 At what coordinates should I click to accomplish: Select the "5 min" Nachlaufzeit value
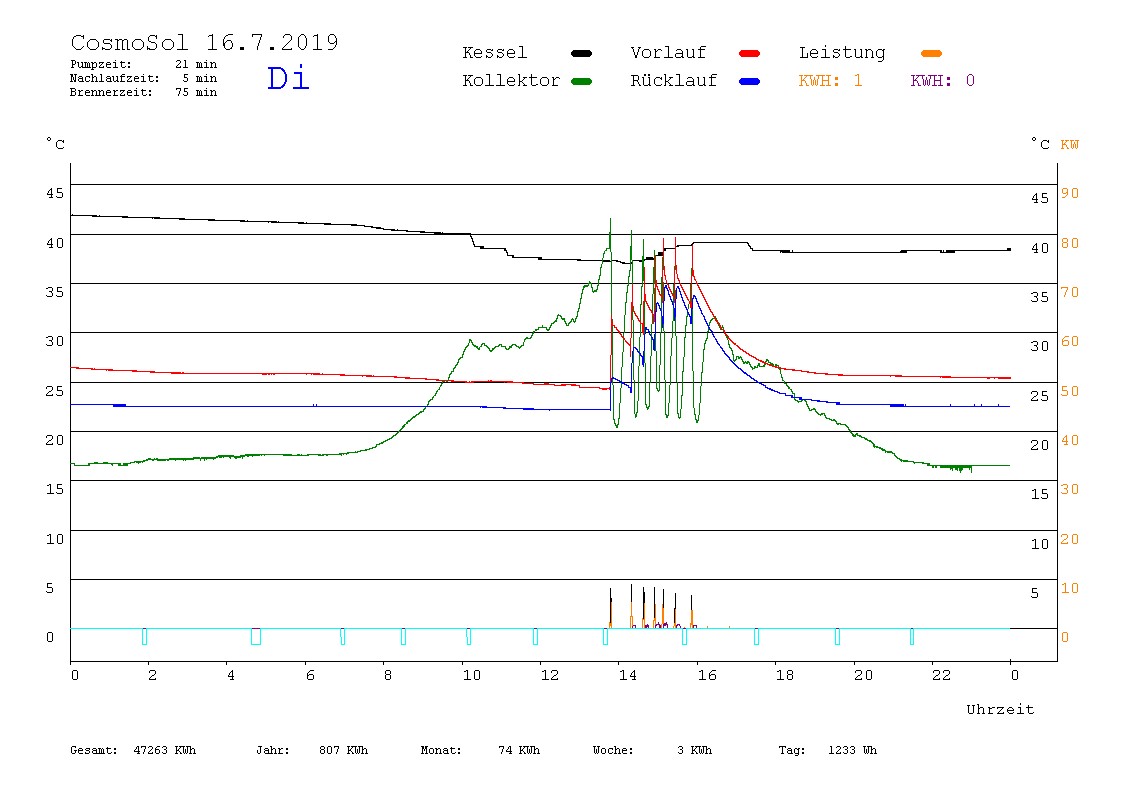pyautogui.click(x=200, y=78)
